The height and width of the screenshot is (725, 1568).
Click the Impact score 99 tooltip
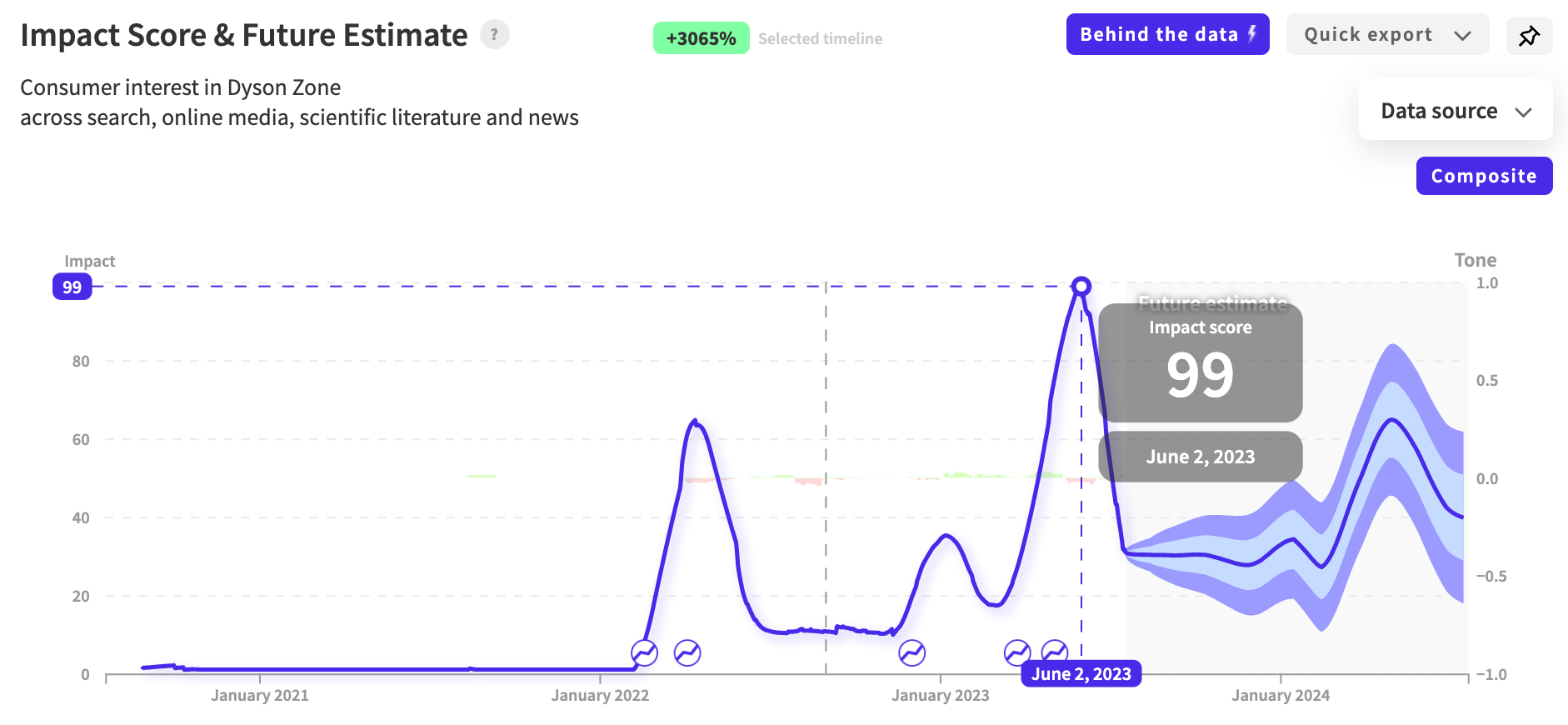pos(1201,362)
